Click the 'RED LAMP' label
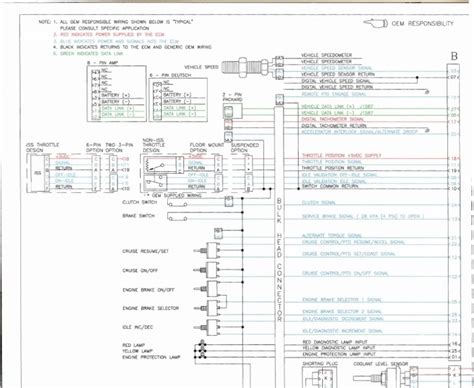Image resolution: width=474 pixels, height=388 pixels. click(x=133, y=345)
